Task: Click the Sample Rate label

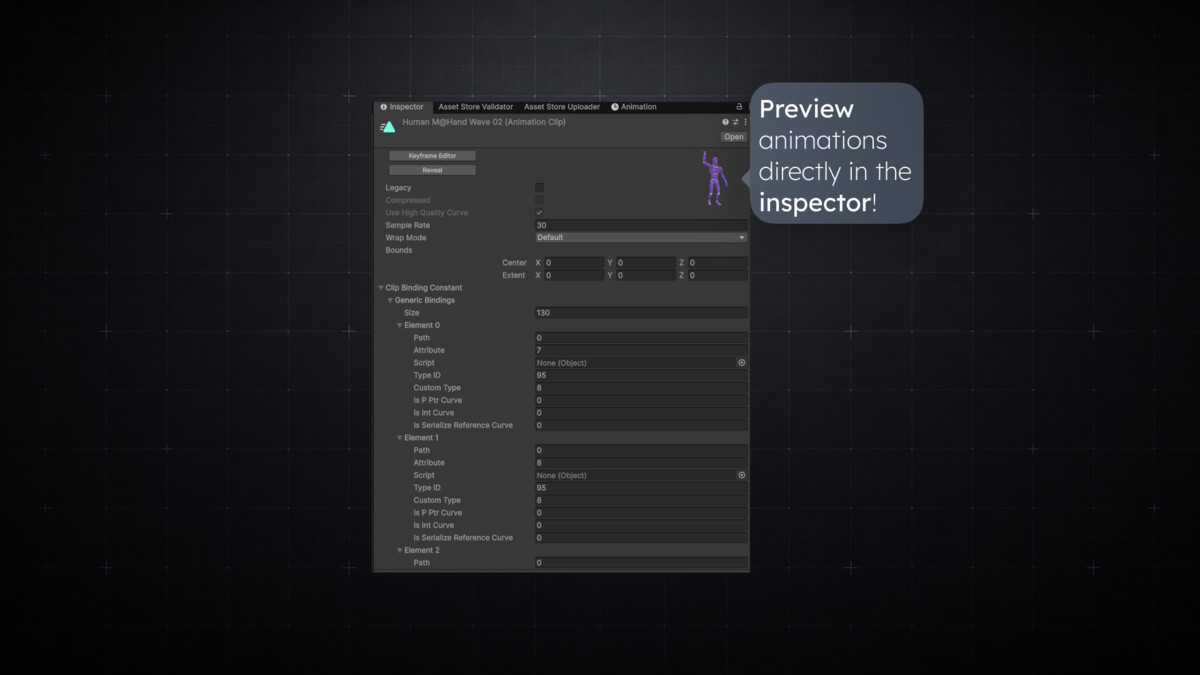Action: 408,226
